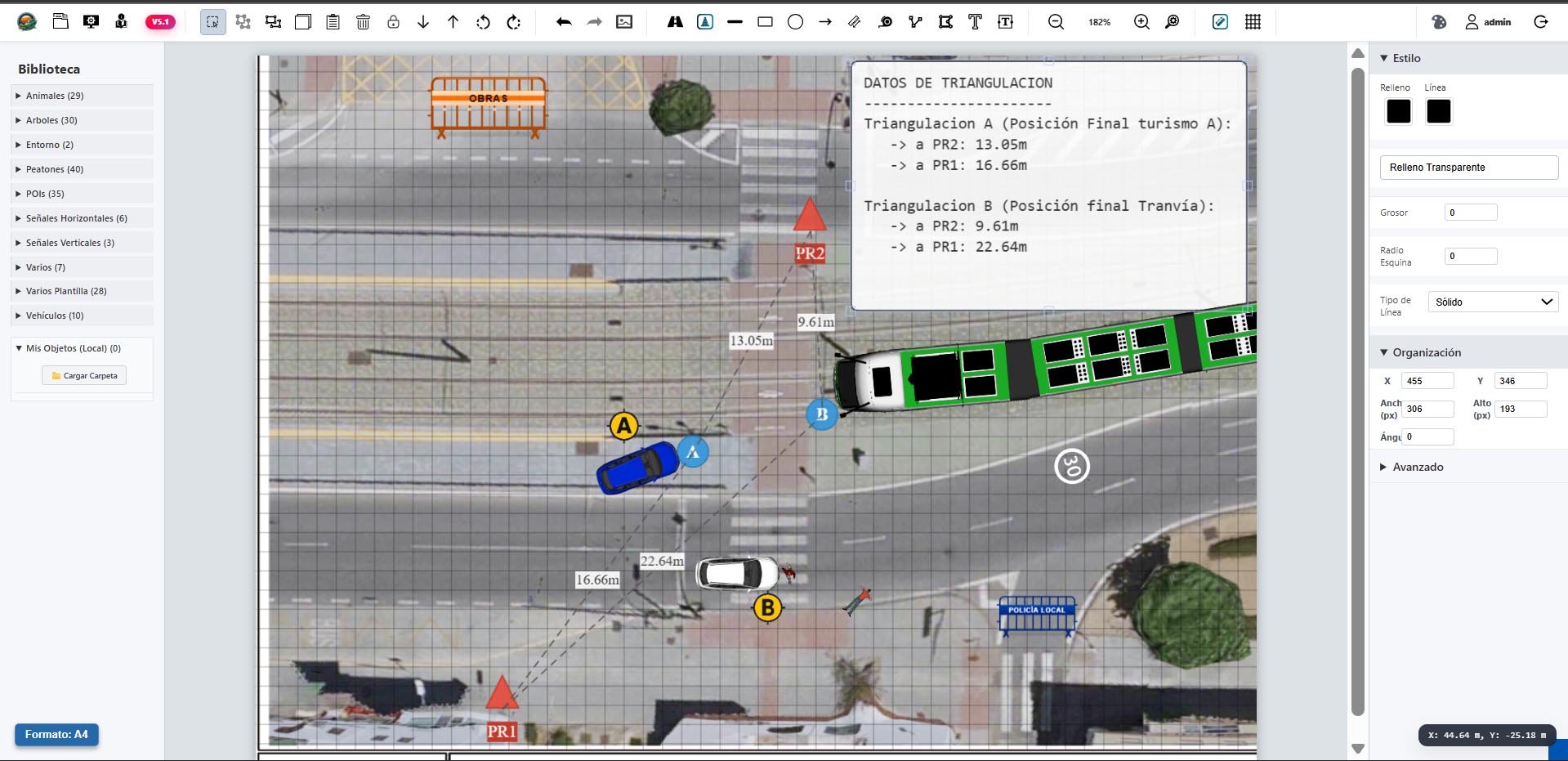Viewport: 1568px width, 761px height.
Task: Click the zoom out magnifier icon
Action: (x=1056, y=22)
